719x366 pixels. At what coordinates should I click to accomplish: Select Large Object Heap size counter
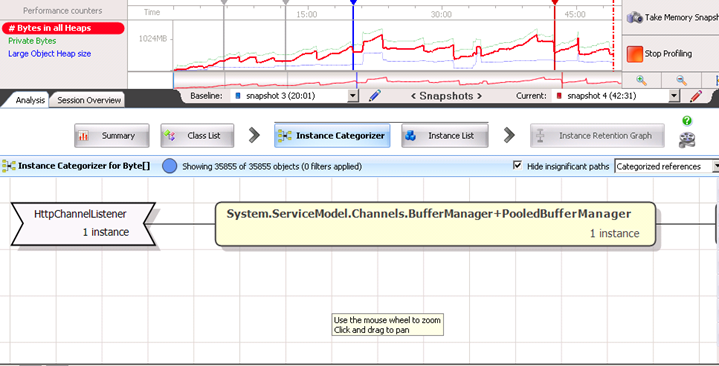[50, 54]
